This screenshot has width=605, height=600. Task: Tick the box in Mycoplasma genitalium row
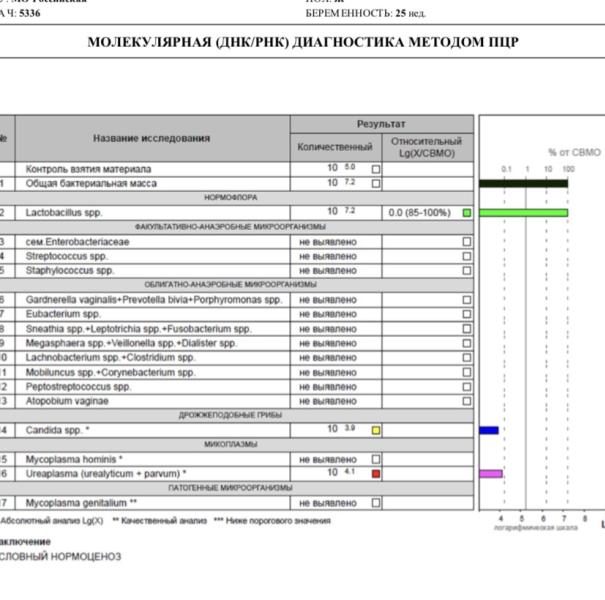376,503
